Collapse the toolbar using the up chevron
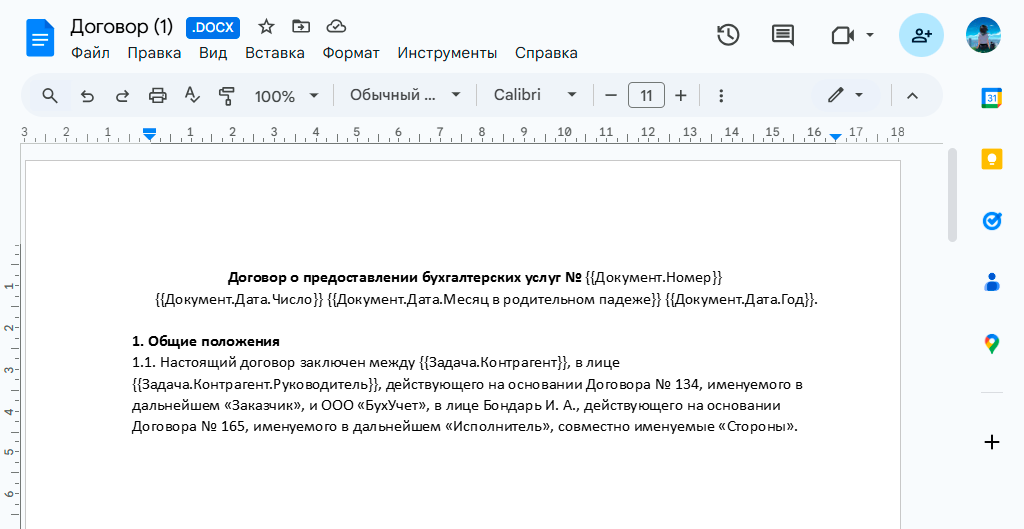Screen dimensions: 1024x529 pos(912,95)
